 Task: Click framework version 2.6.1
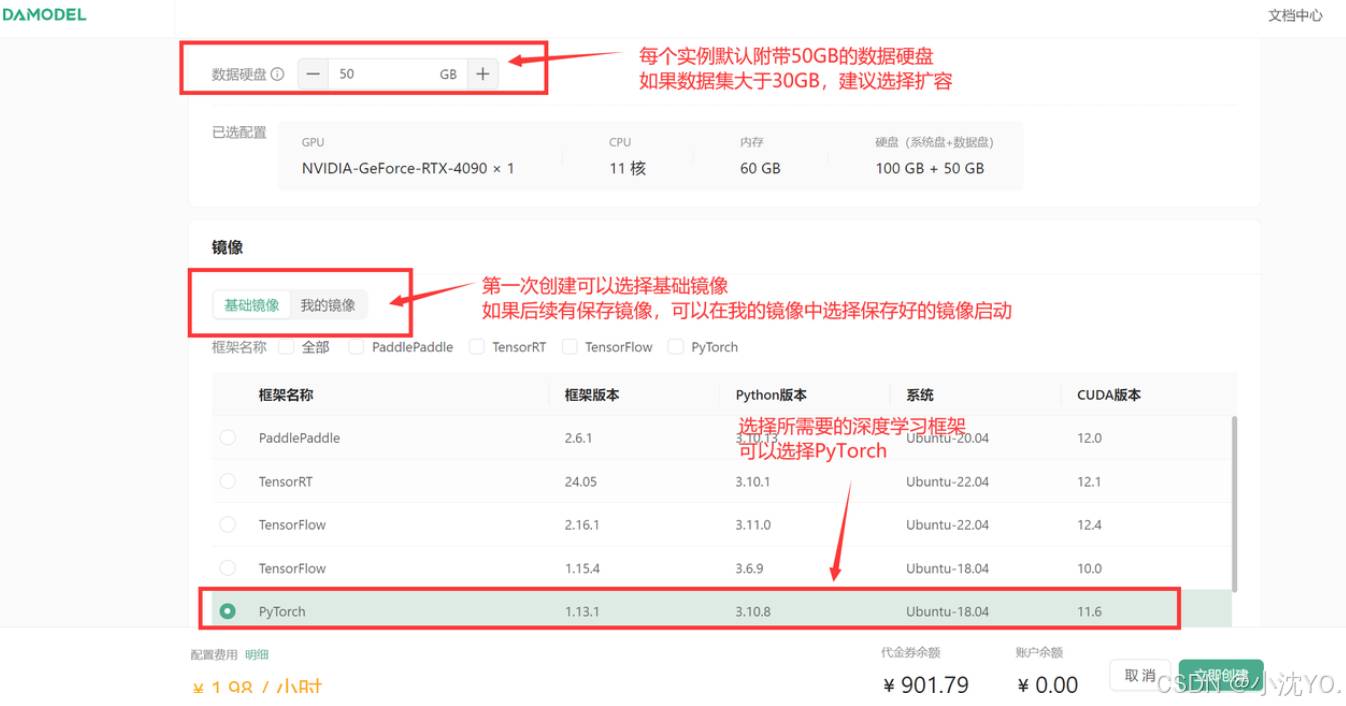click(x=580, y=438)
